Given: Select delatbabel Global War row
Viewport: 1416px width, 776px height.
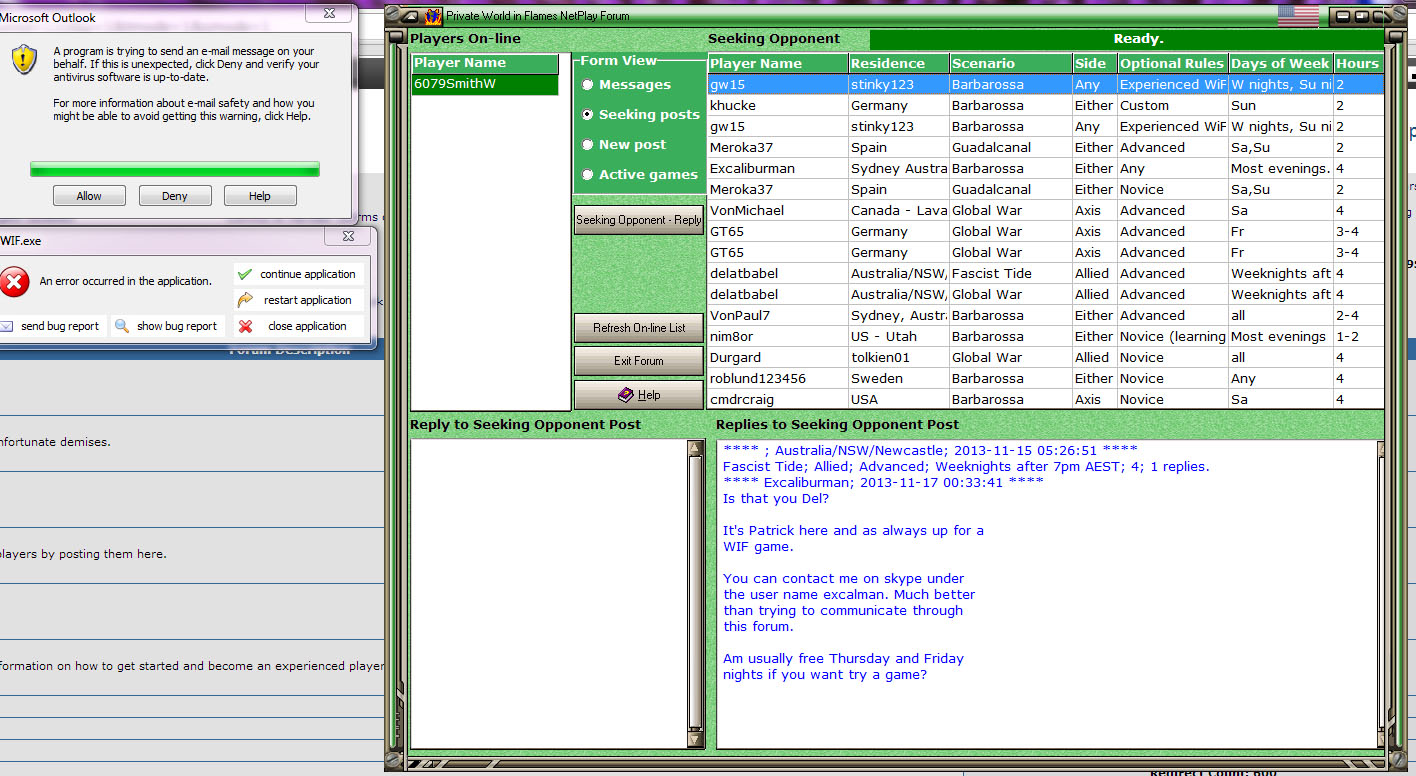Looking at the screenshot, I should tap(1045, 295).
